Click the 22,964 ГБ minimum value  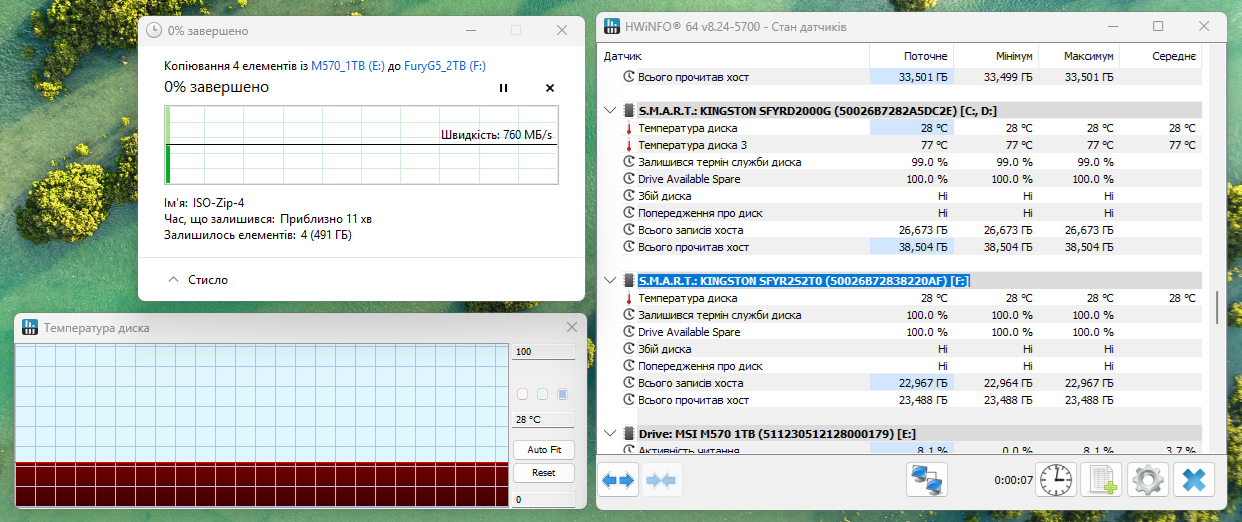[x=1007, y=383]
